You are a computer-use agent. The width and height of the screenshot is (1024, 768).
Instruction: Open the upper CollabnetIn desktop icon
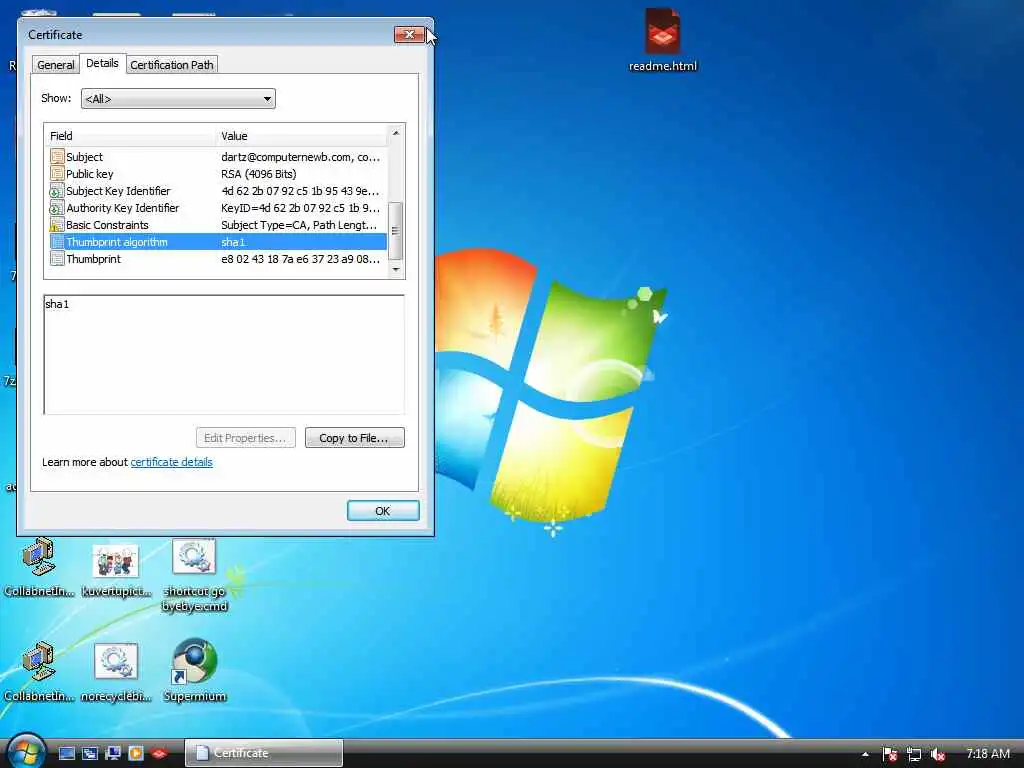39,568
